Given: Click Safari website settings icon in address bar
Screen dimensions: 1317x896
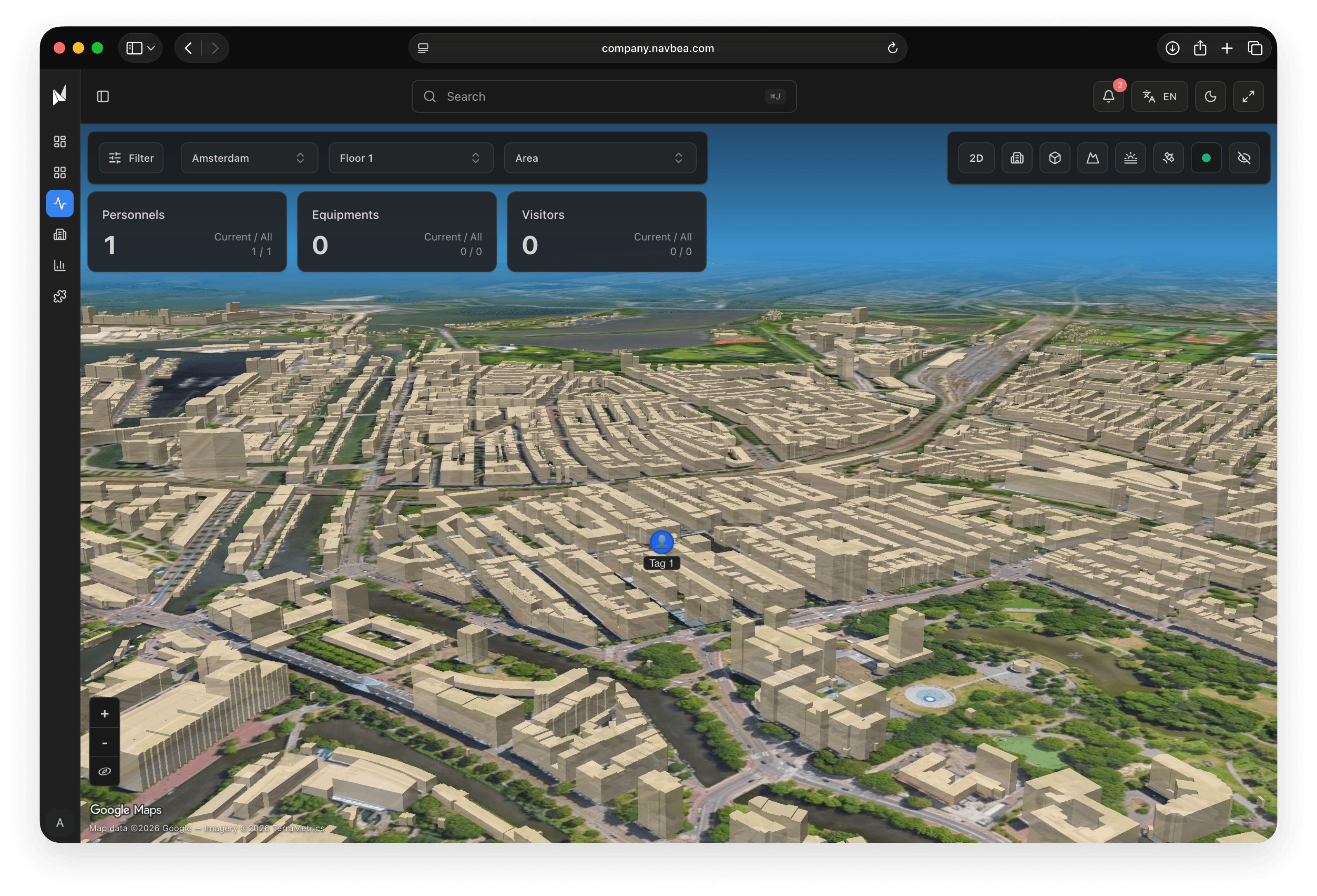Looking at the screenshot, I should [x=423, y=48].
